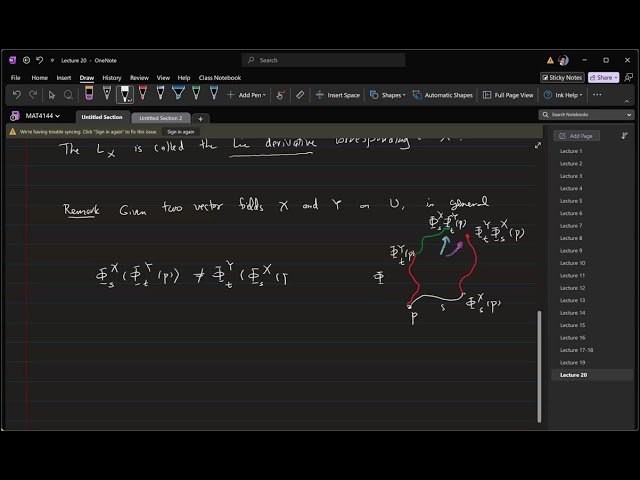Select the light blue thin pen

160,94
